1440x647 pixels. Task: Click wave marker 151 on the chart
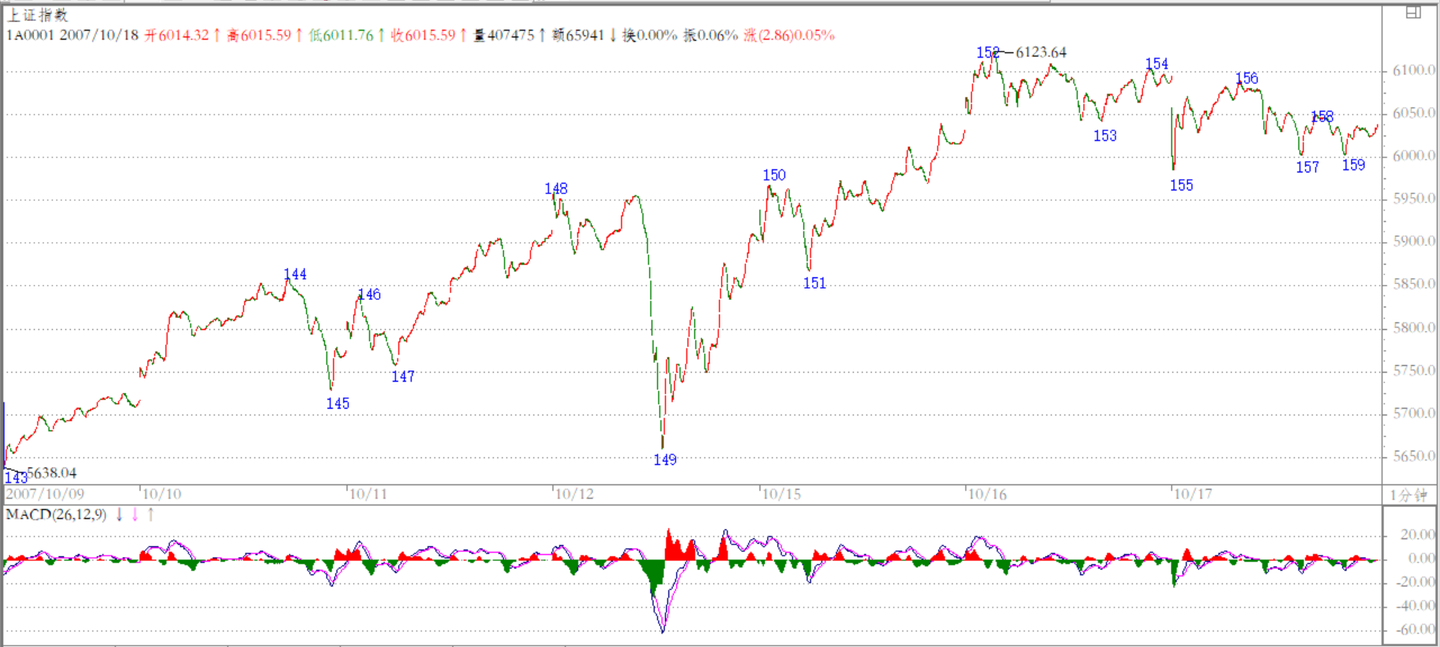[x=815, y=283]
